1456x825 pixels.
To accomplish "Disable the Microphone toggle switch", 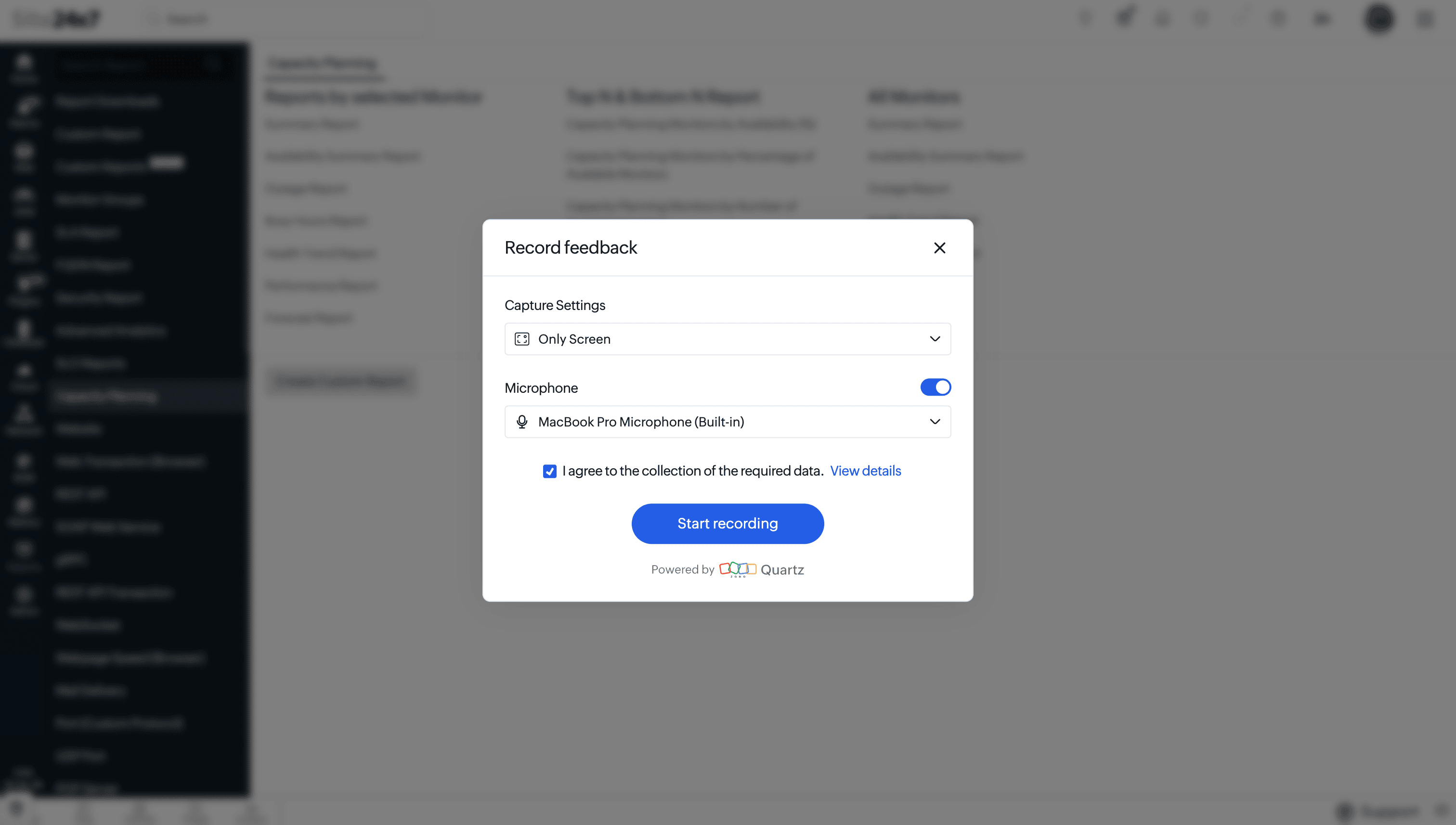I will coord(935,387).
